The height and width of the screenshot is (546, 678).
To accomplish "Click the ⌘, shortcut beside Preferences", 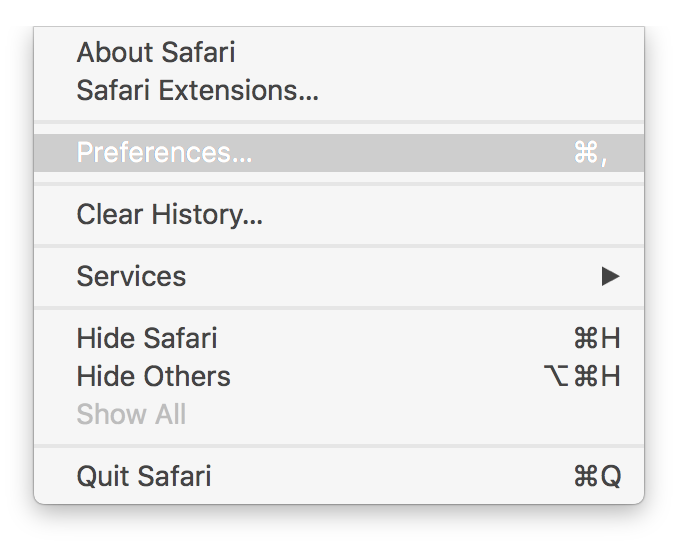I will [590, 153].
